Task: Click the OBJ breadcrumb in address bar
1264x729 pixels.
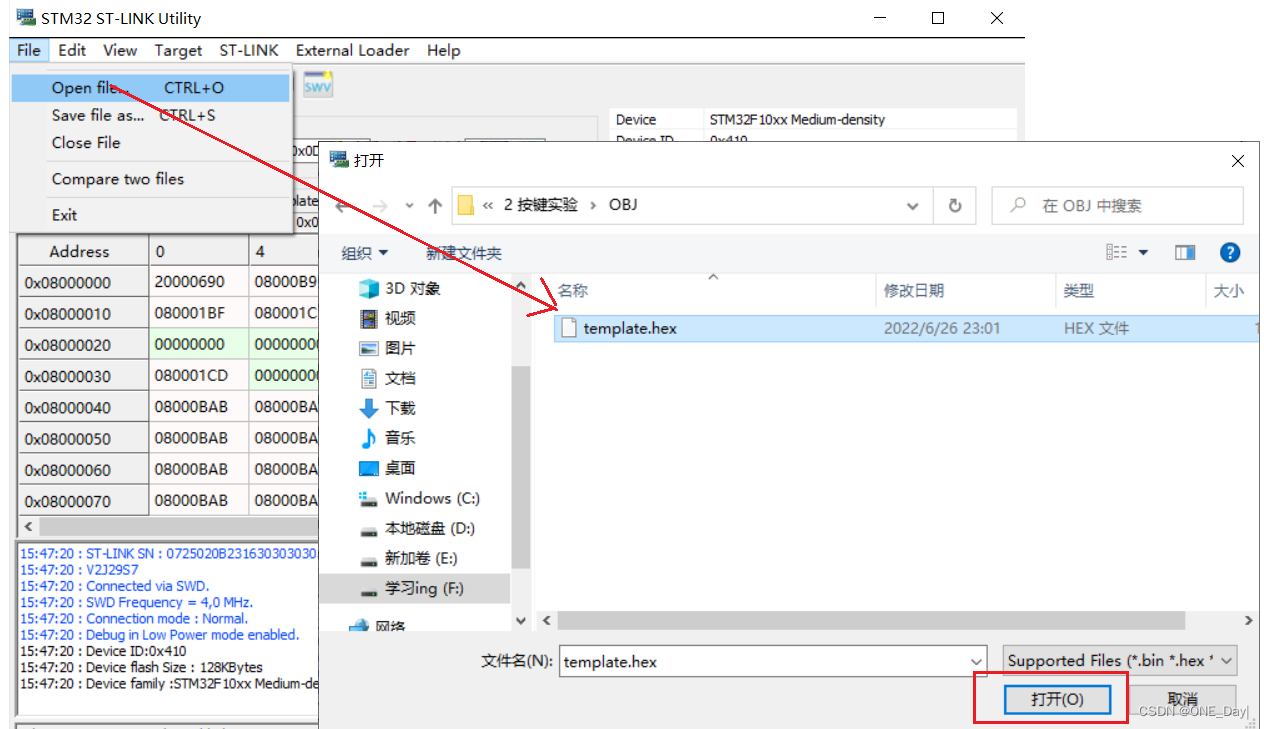Action: [x=623, y=205]
